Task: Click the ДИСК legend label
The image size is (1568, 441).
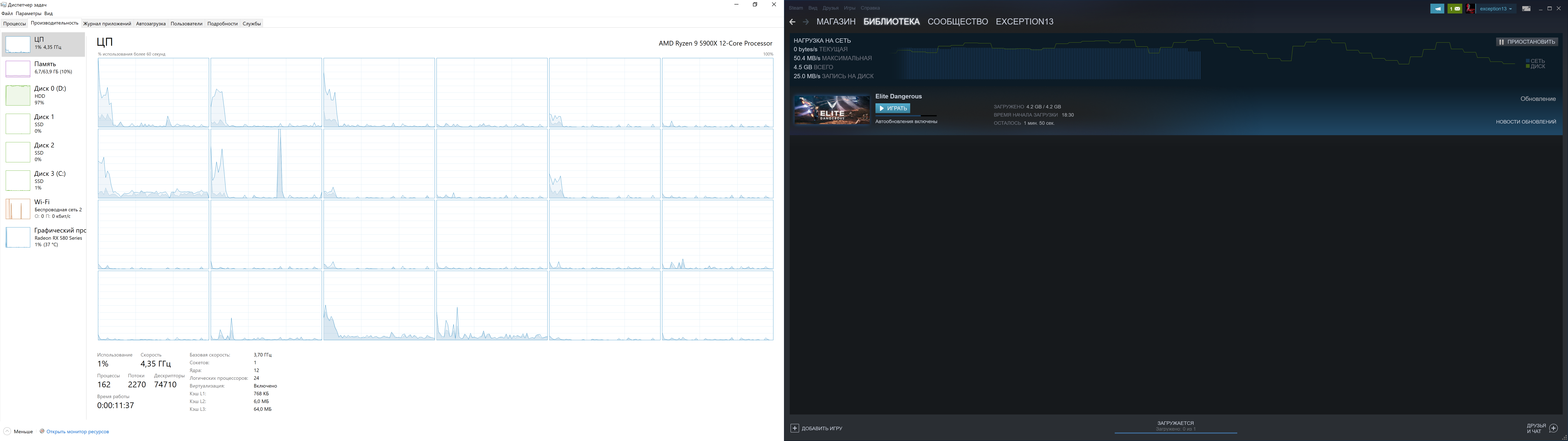Action: coord(1538,66)
